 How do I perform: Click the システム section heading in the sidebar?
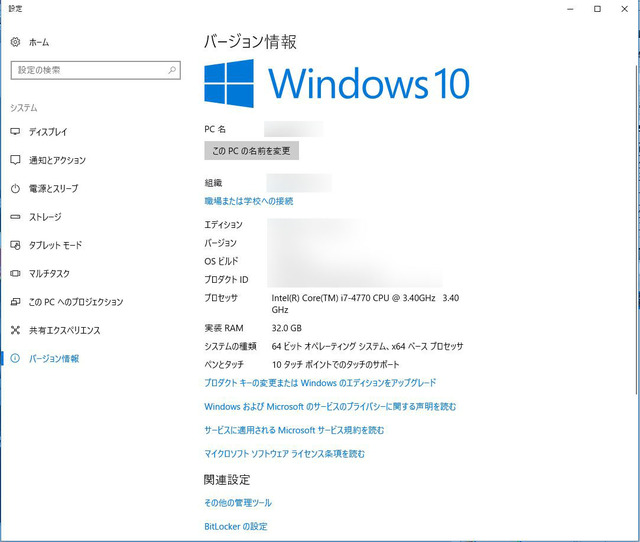tap(24, 108)
